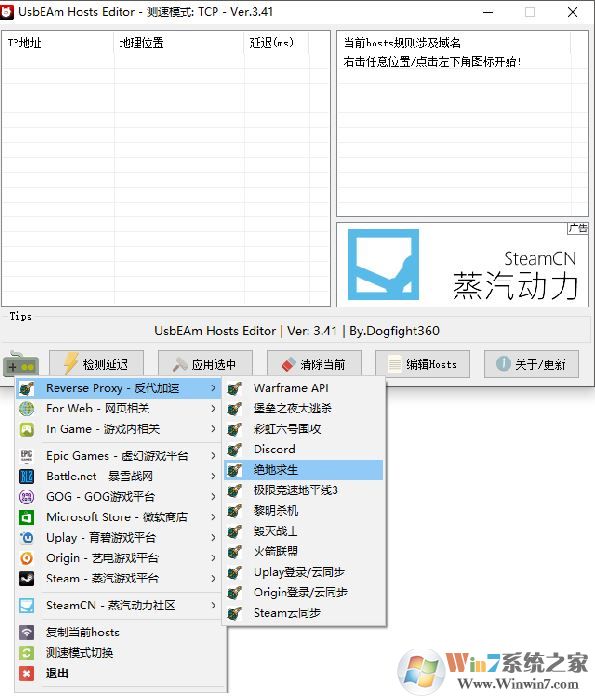Expand the Battle.net submenu arrow

pyautogui.click(x=214, y=476)
